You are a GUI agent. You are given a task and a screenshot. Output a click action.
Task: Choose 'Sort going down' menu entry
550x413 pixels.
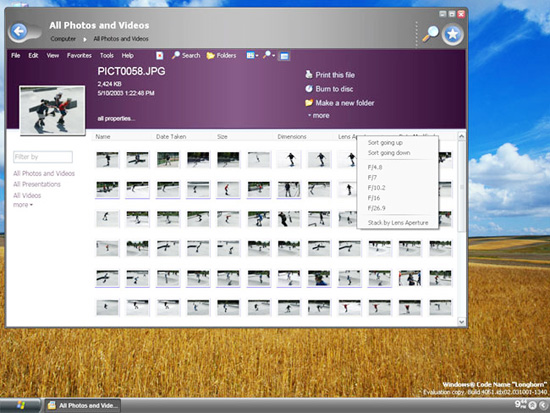[389, 153]
